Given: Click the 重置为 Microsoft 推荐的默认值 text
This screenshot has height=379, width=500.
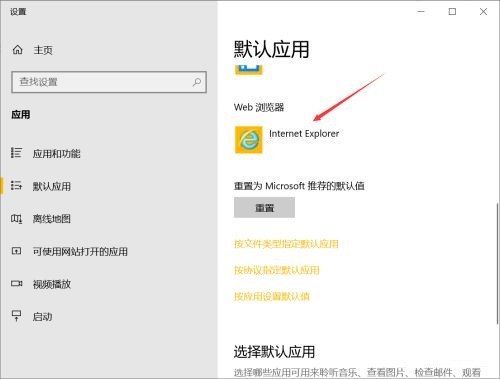Looking at the screenshot, I should 299,186.
